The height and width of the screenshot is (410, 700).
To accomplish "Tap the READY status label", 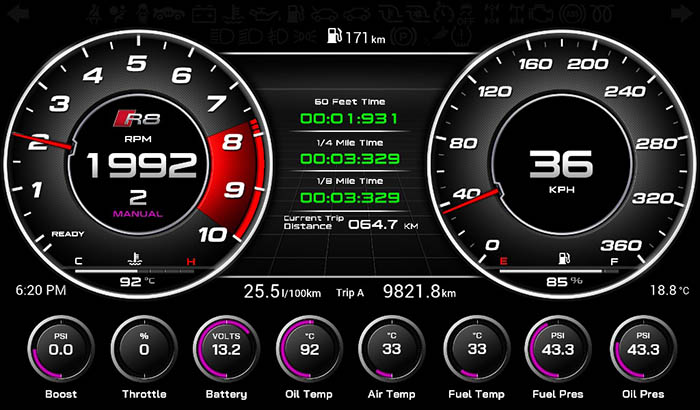I will point(68,234).
